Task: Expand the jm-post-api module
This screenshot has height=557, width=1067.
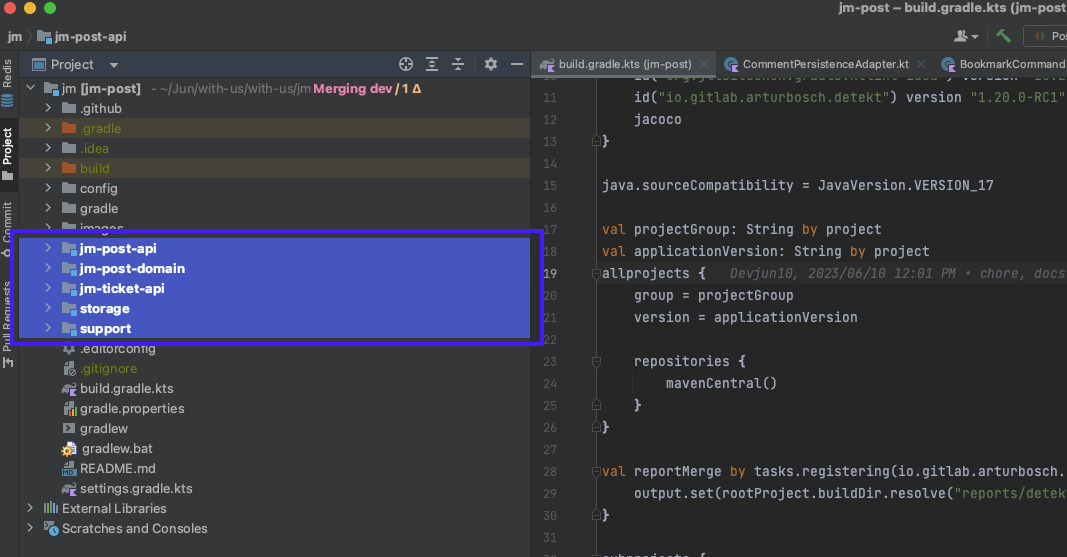Action: (48, 248)
